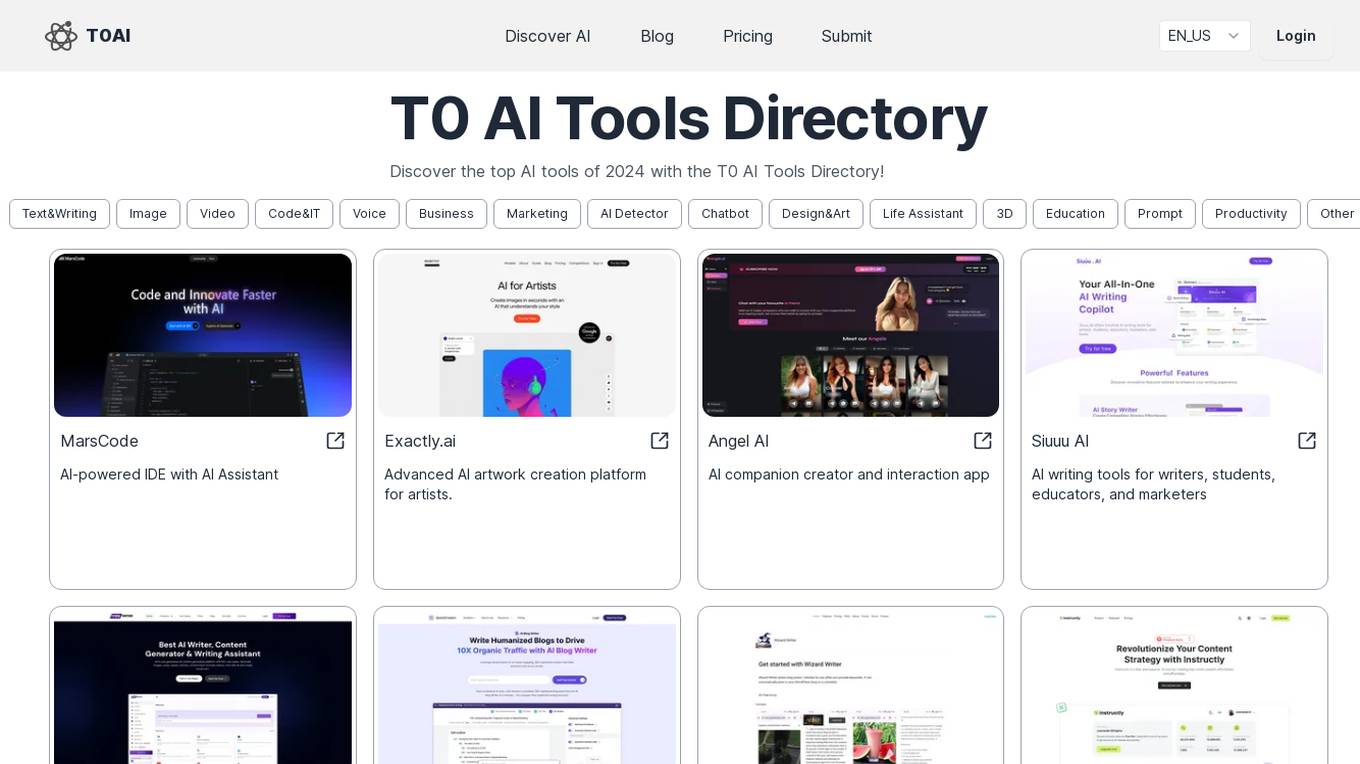Click the Login button
Screen dimensions: 1360x764
point(1296,36)
